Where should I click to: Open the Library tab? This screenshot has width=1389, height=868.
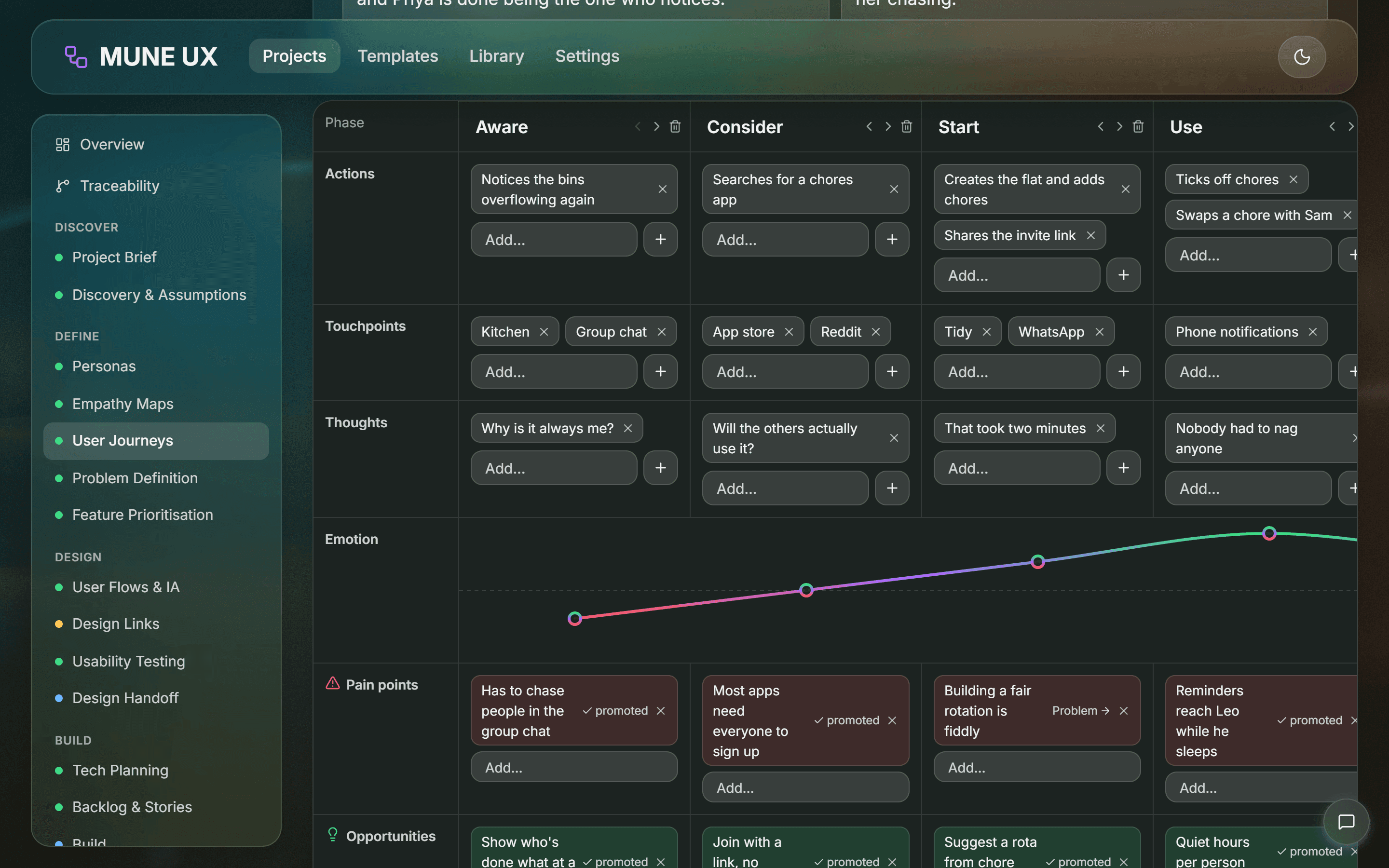(x=496, y=55)
